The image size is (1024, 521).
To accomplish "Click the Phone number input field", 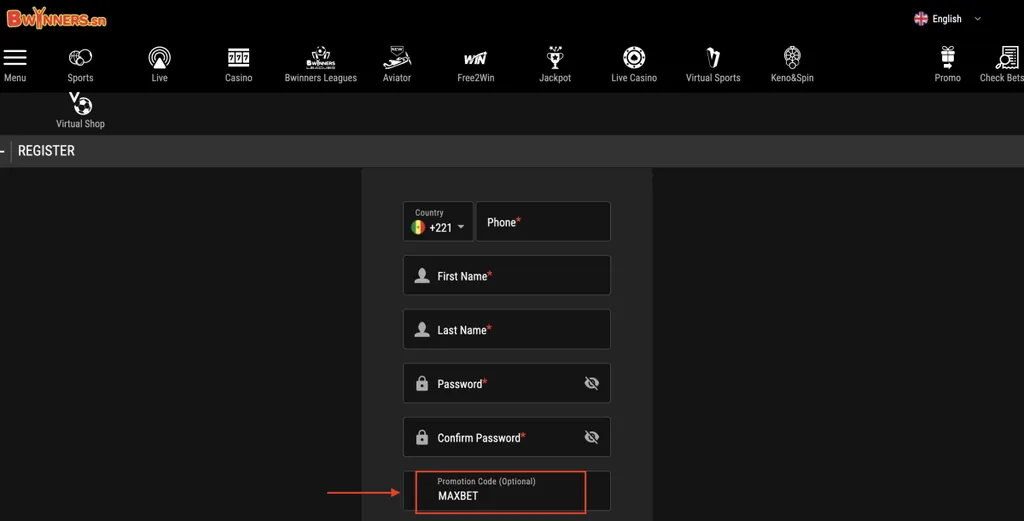I will tap(543, 222).
